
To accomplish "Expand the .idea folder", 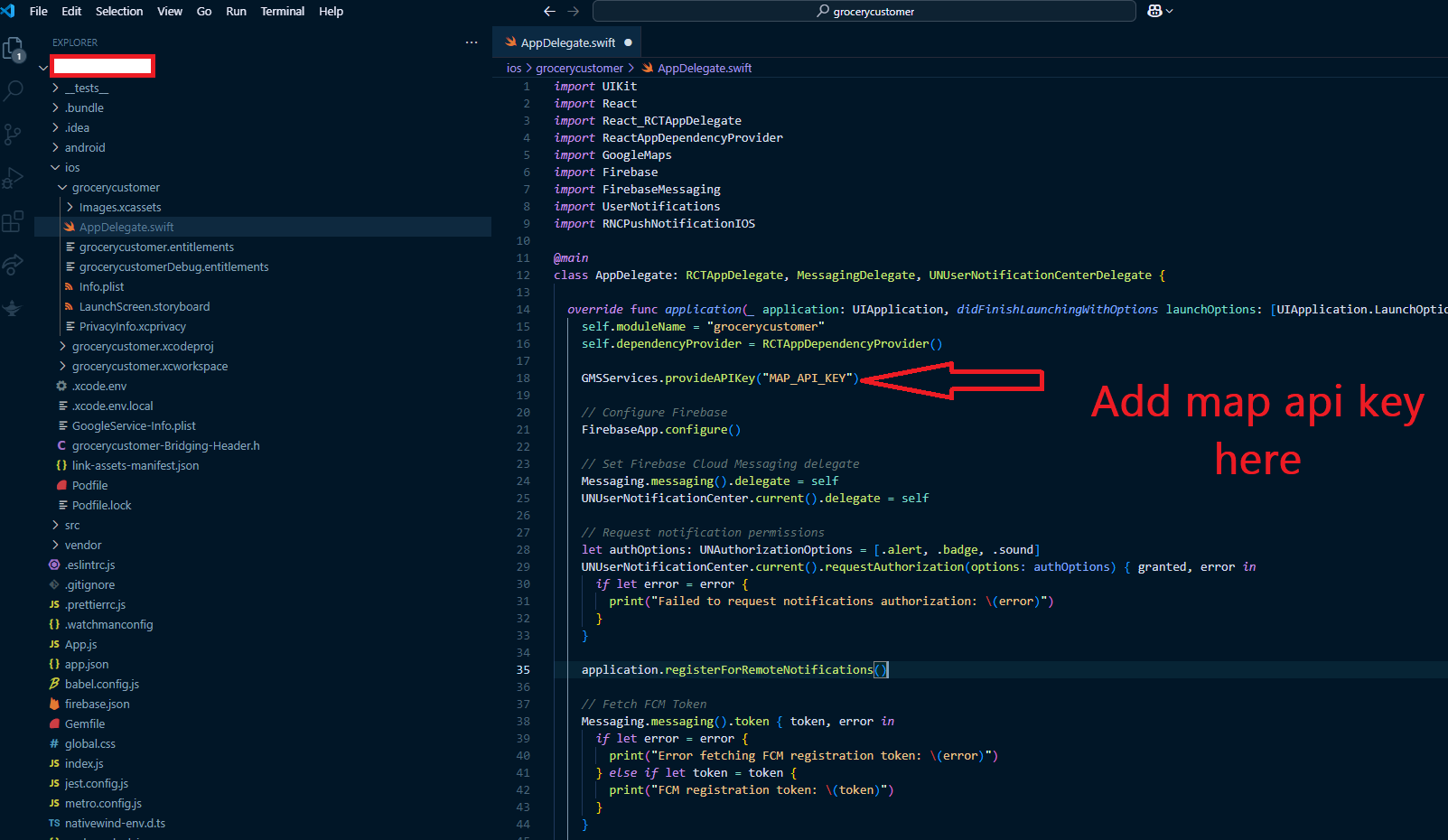I will pyautogui.click(x=55, y=127).
